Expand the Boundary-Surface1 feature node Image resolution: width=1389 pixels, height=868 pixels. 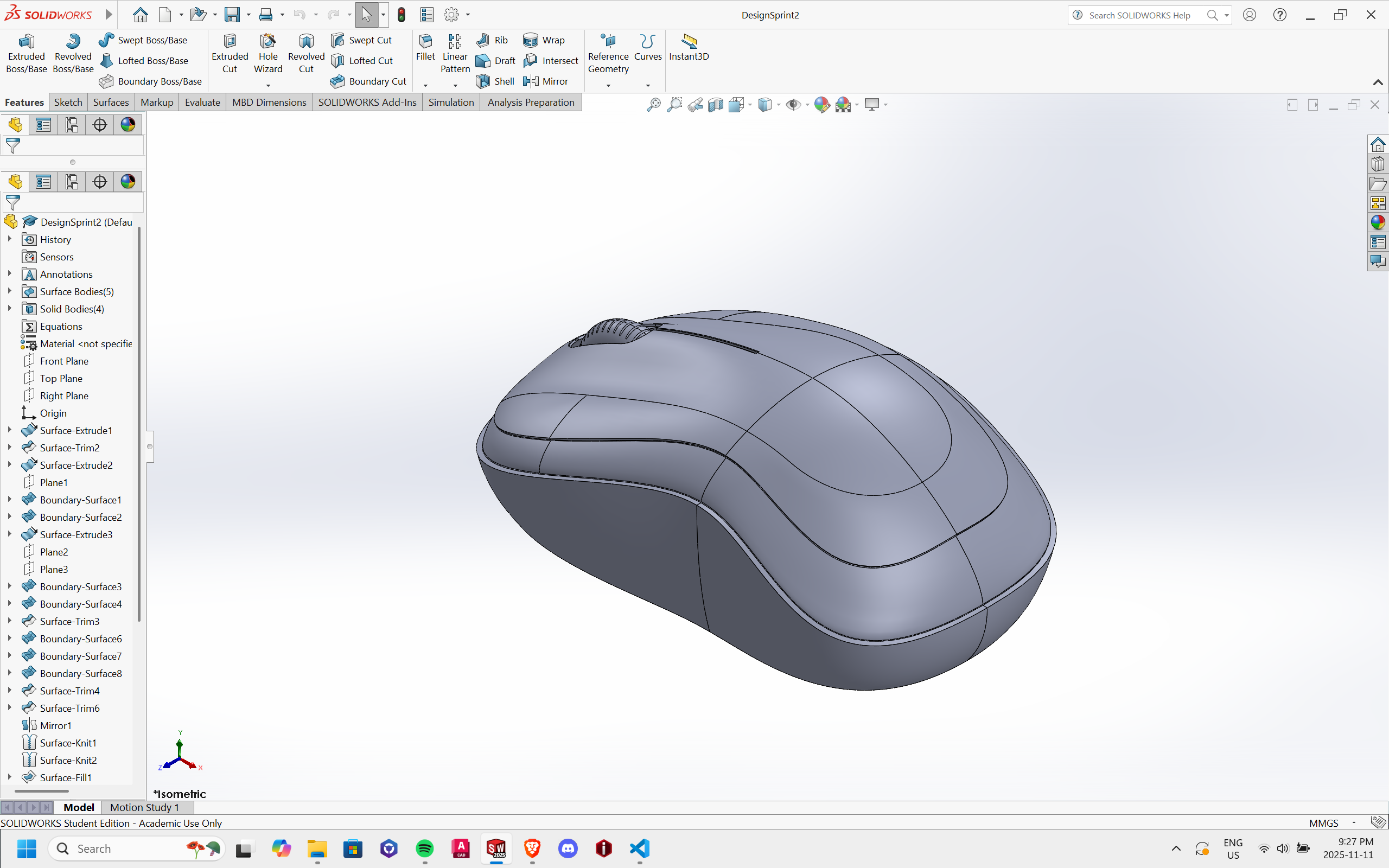[9, 500]
